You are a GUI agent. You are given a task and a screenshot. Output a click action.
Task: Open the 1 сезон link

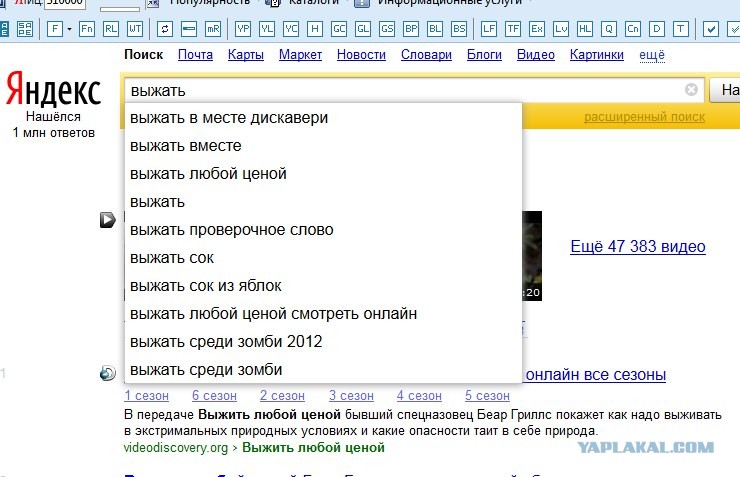pos(146,395)
